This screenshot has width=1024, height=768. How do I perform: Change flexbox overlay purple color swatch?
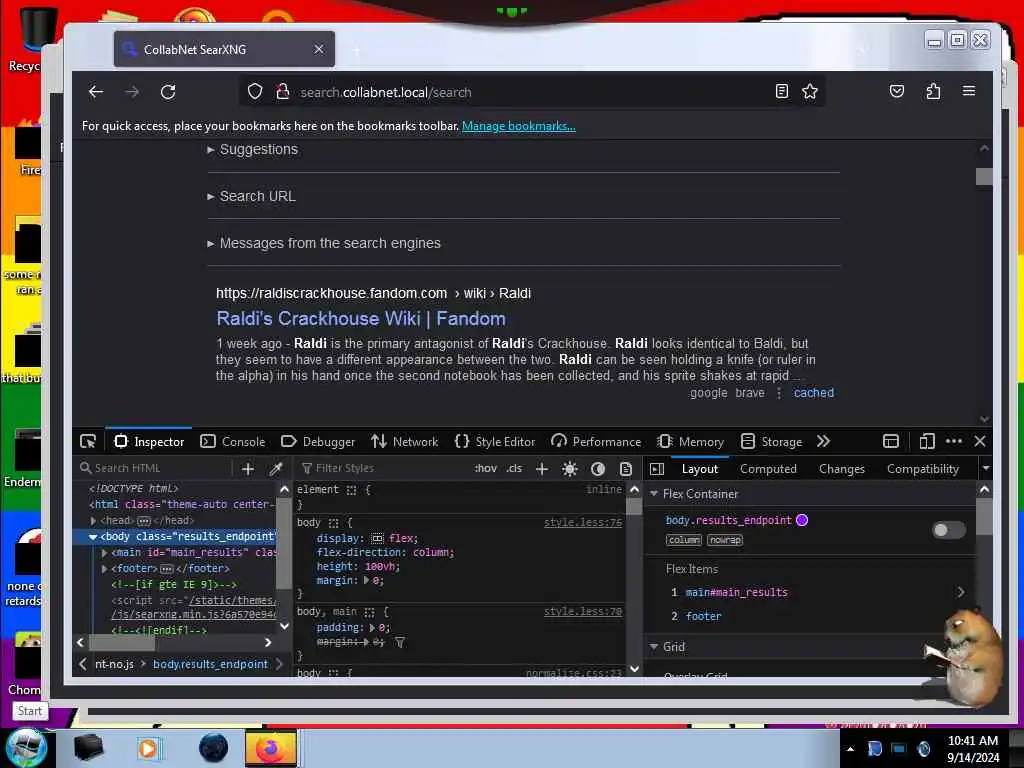802,520
